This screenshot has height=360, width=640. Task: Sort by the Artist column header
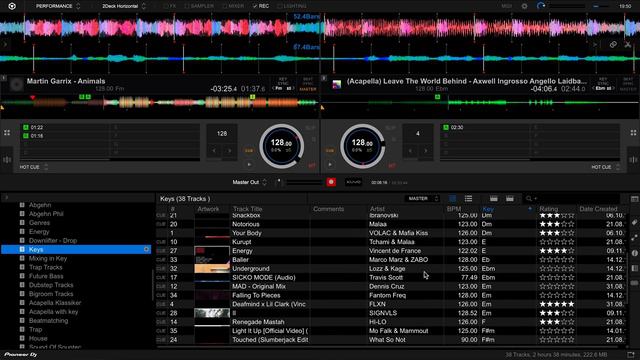tap(377, 209)
